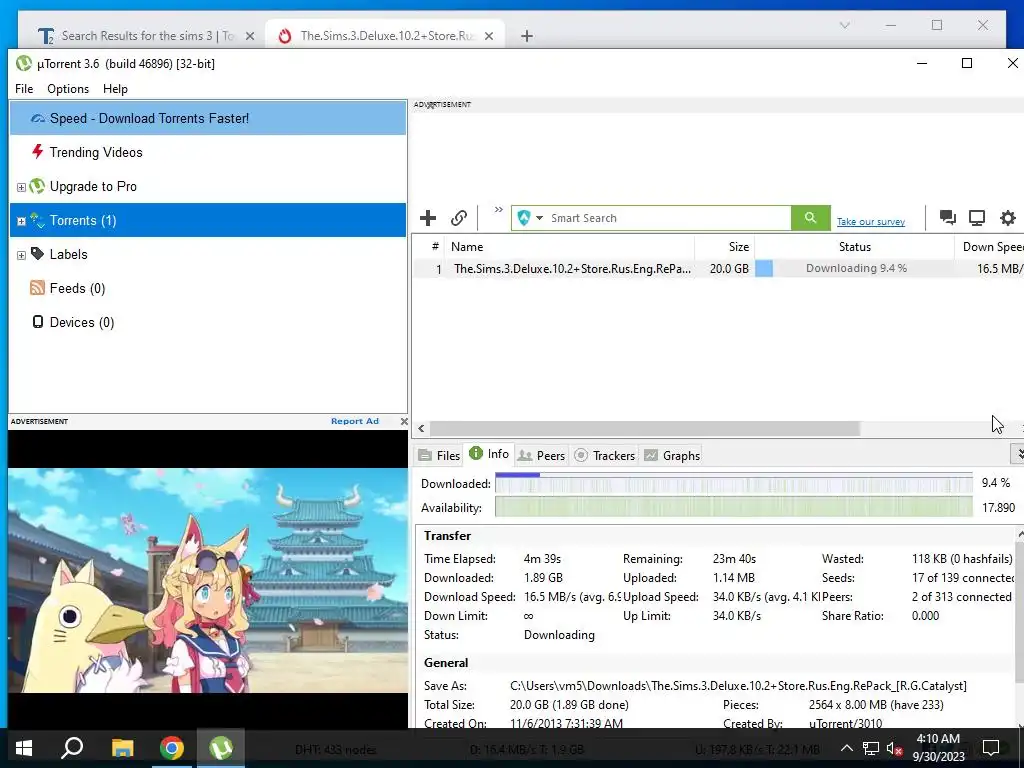Click the Availability green bar
This screenshot has height=768, width=1024.
click(x=733, y=507)
